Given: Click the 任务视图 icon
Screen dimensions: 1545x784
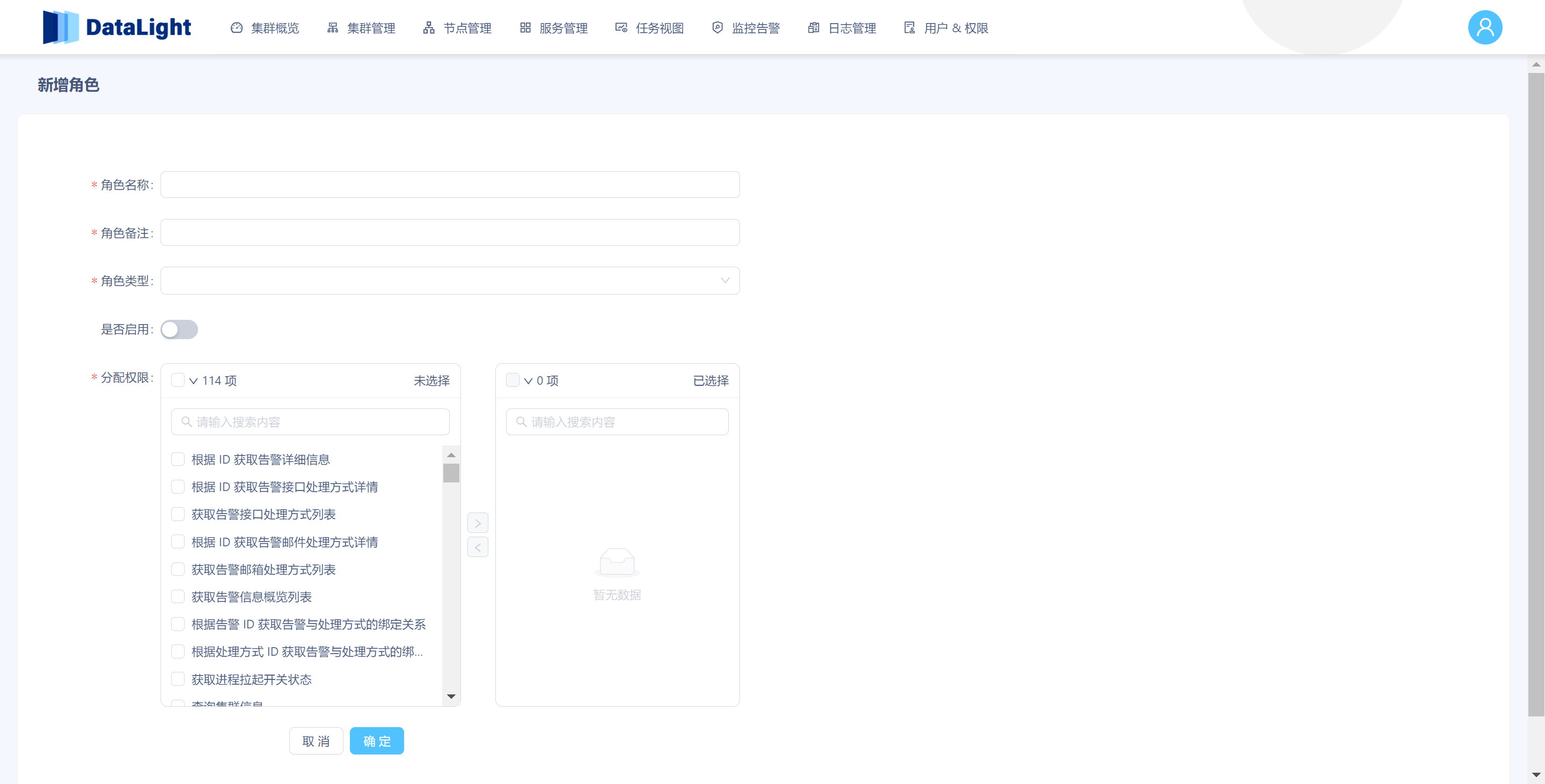Looking at the screenshot, I should point(621,27).
